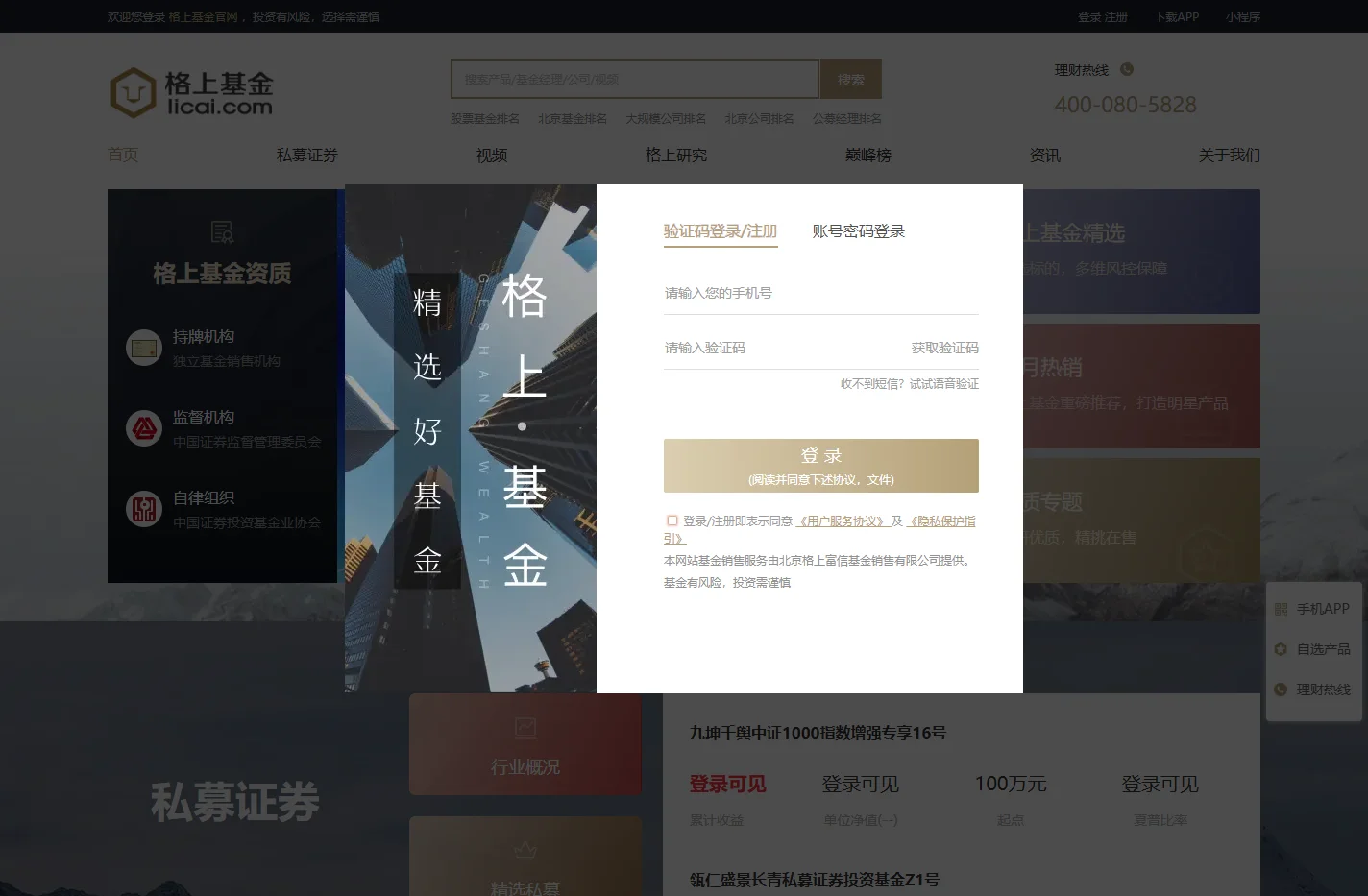Open 巅峰榜 in the main navigation
The height and width of the screenshot is (896, 1368).
click(x=868, y=156)
